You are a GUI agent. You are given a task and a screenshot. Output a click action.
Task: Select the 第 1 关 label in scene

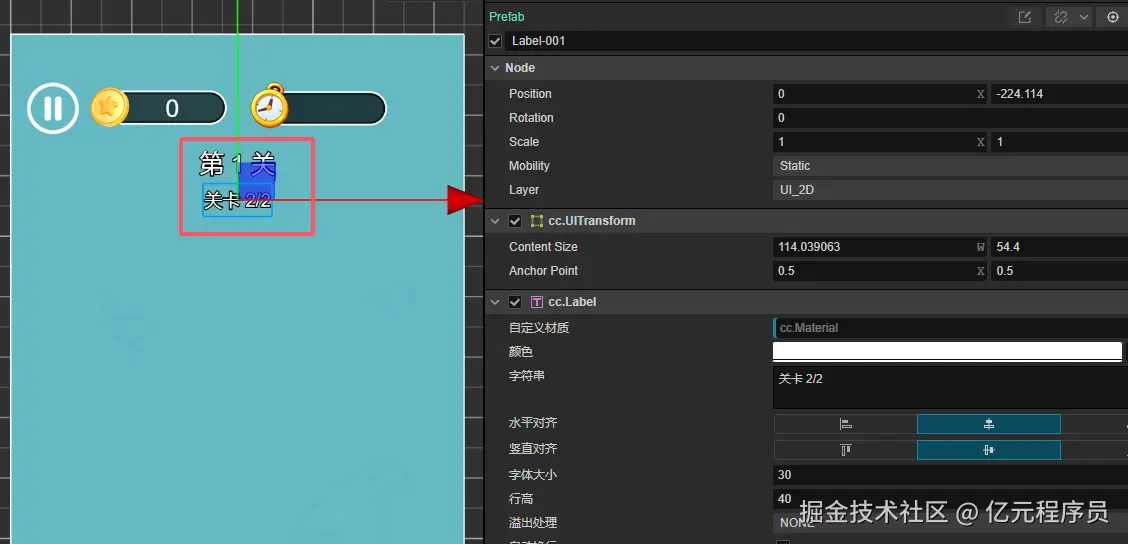(x=237, y=165)
